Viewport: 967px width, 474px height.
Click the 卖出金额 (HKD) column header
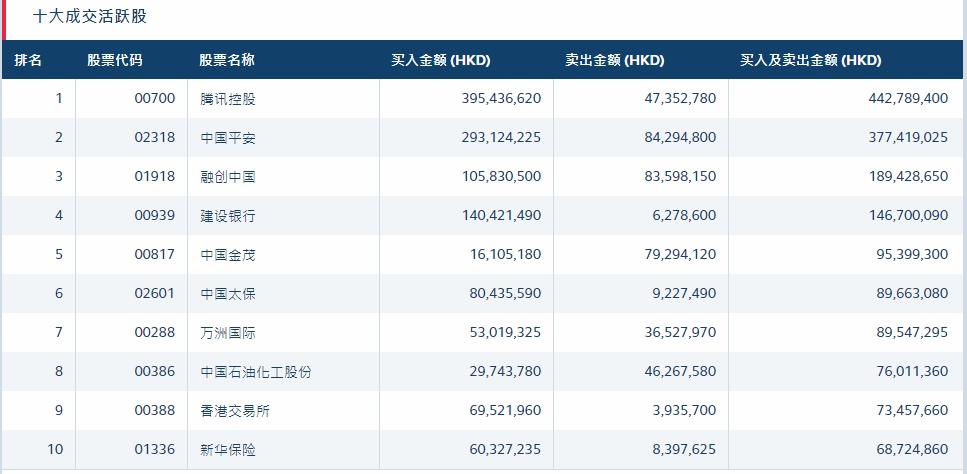(614, 60)
